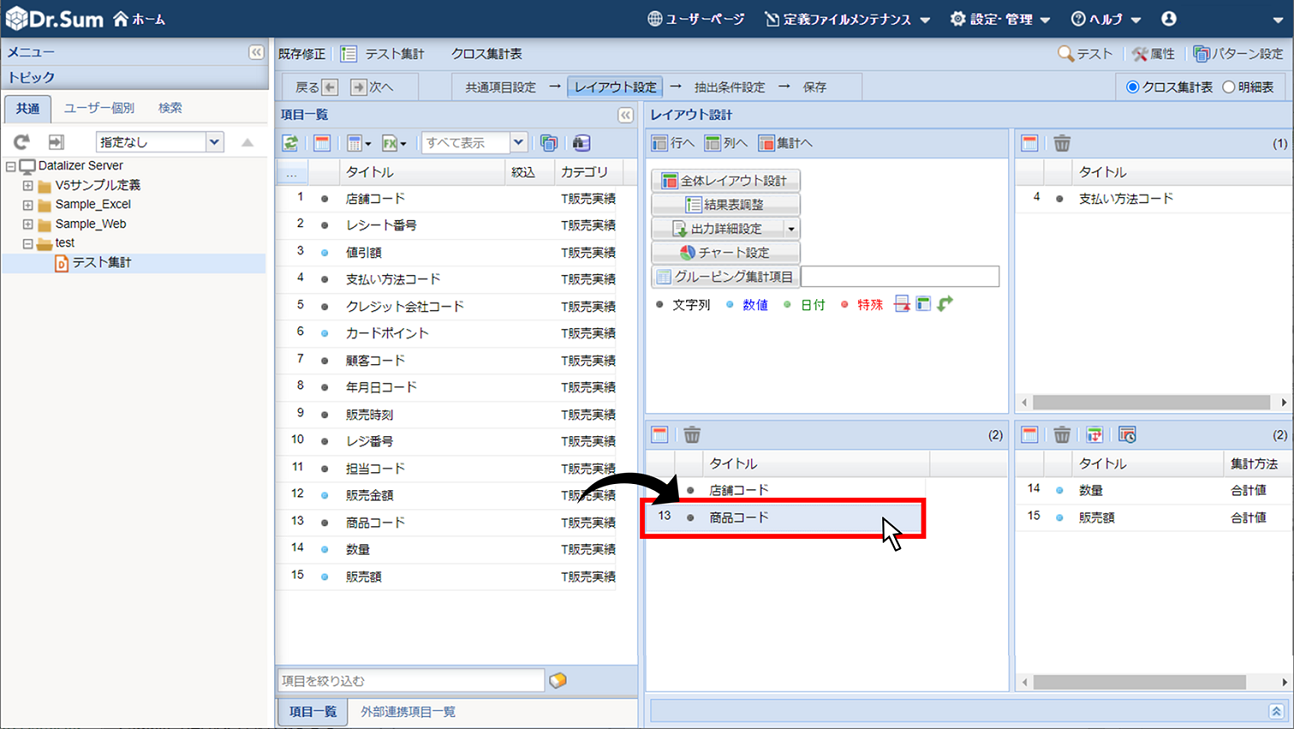
Task: Collapse the test folder in tree
Action: [x=28, y=243]
